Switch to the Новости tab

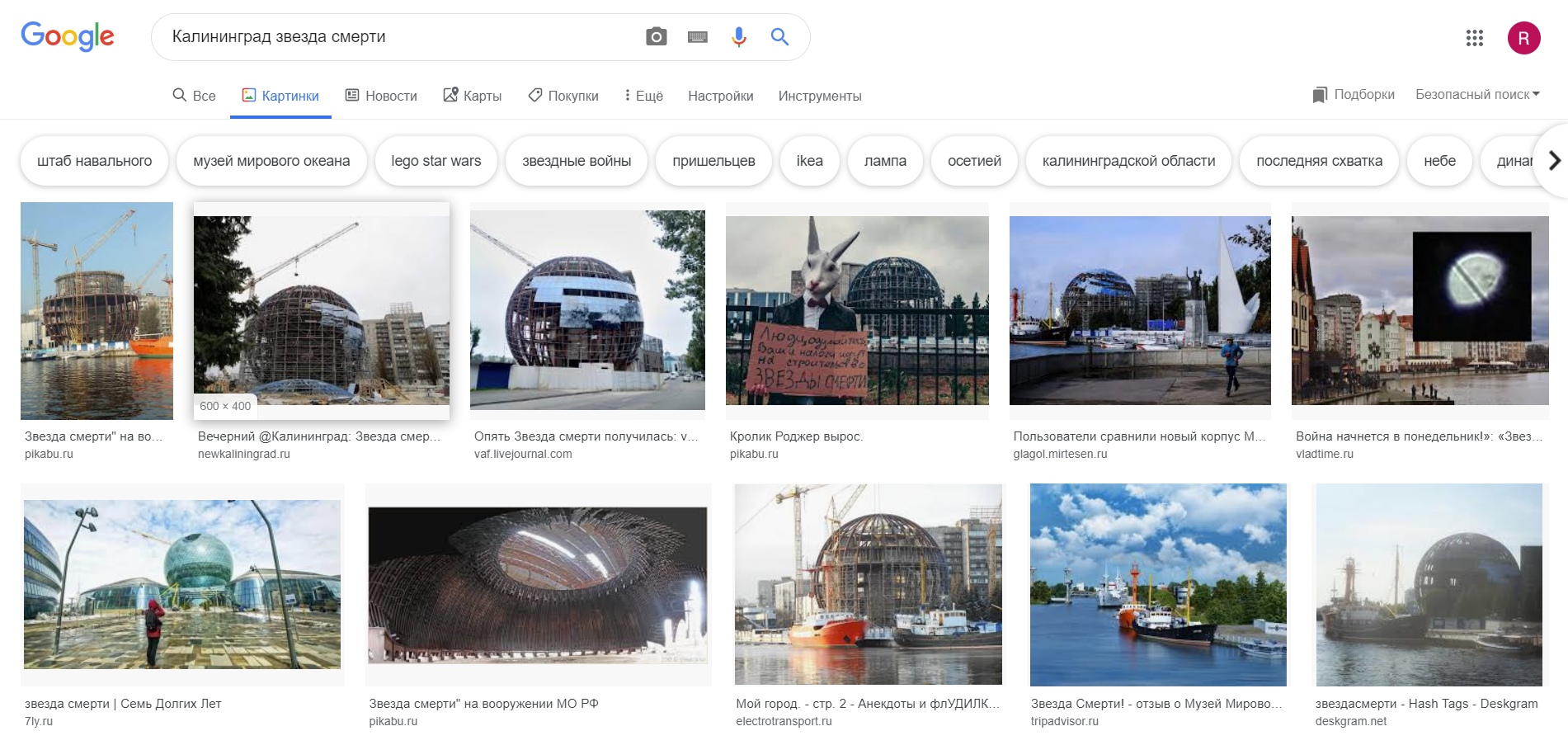pos(381,96)
